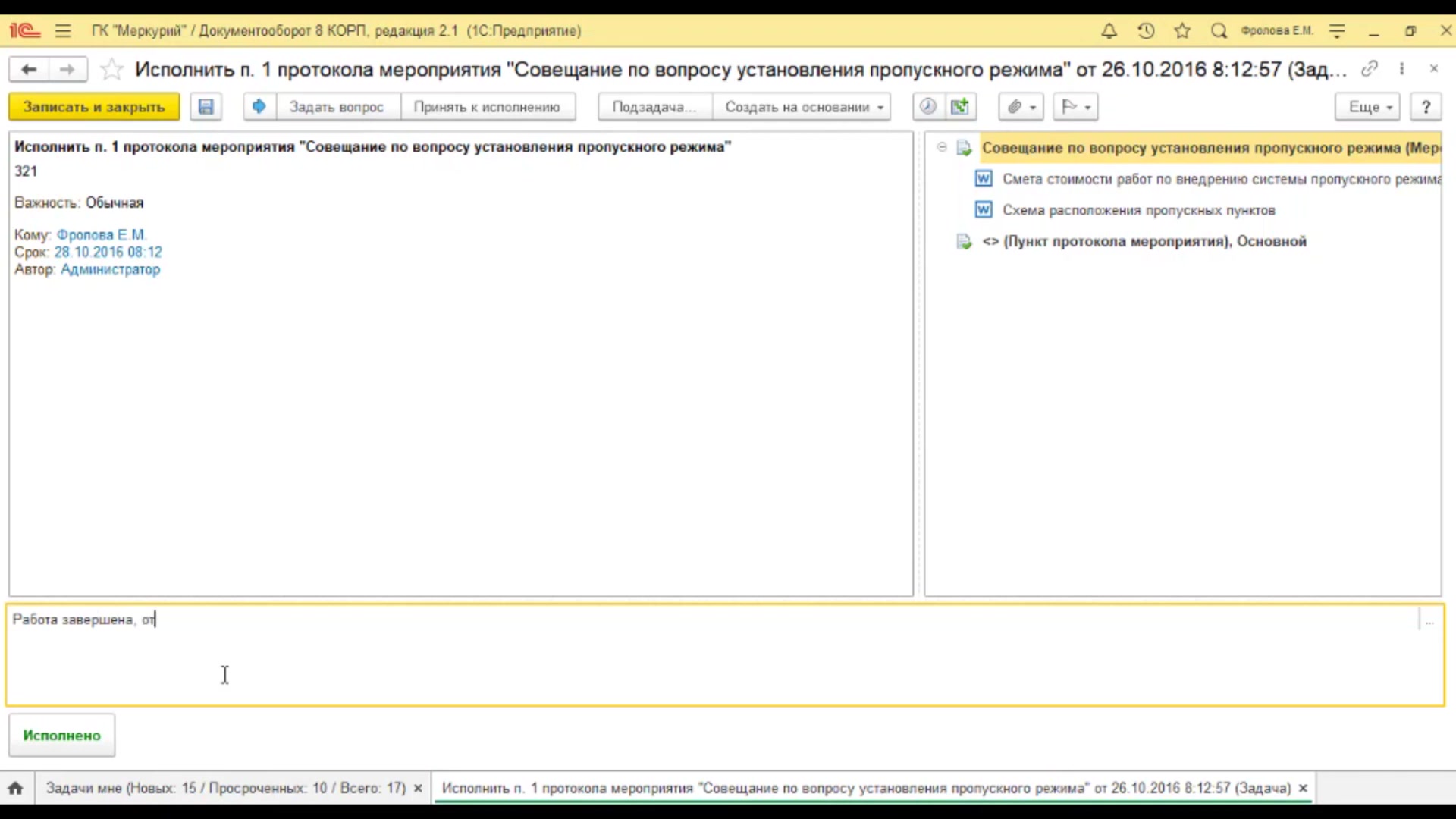The height and width of the screenshot is (819, 1456).
Task: Open favorites star in title bar
Action: coord(1182,31)
